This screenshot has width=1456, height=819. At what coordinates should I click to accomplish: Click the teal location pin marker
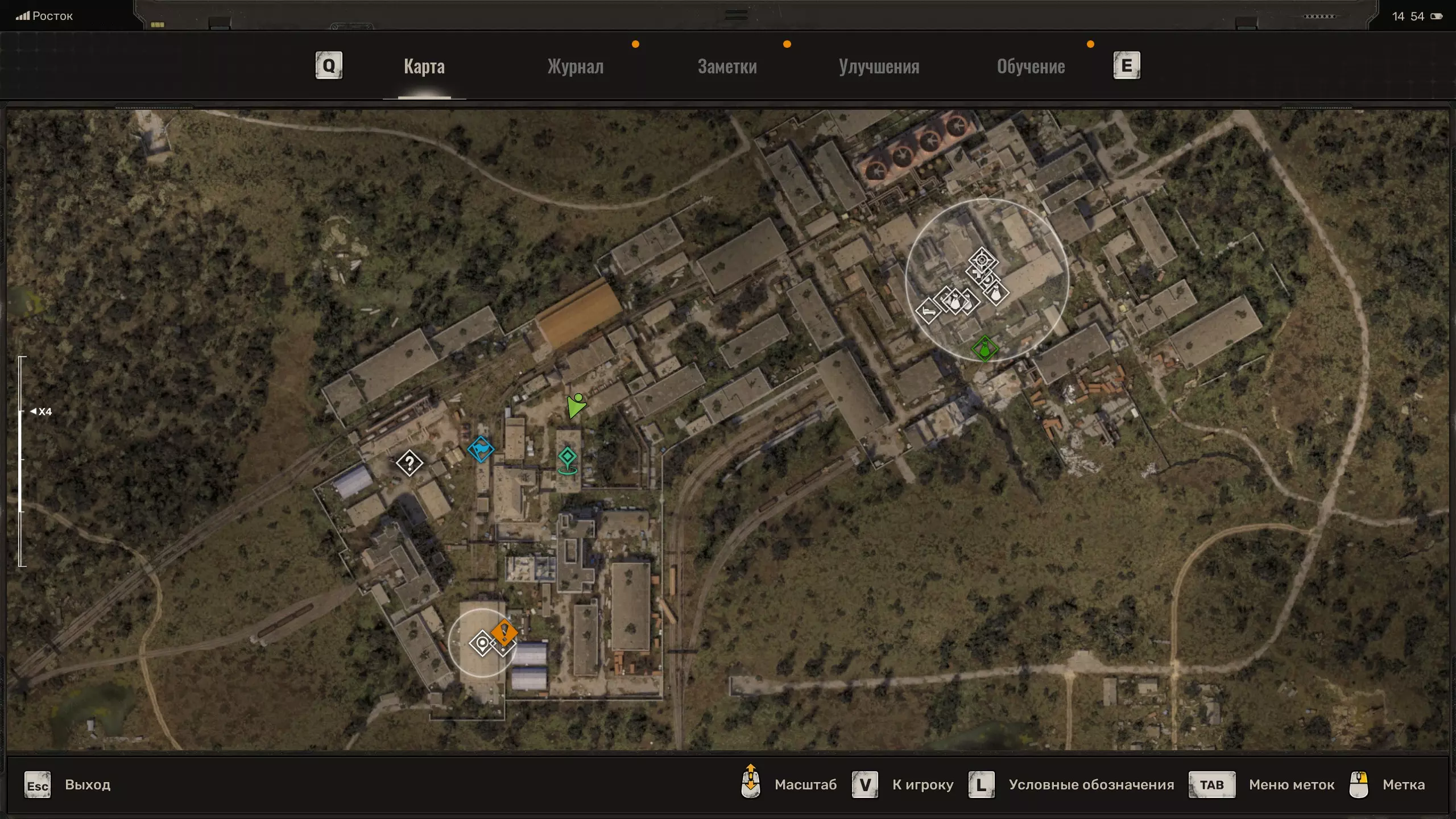(x=567, y=460)
